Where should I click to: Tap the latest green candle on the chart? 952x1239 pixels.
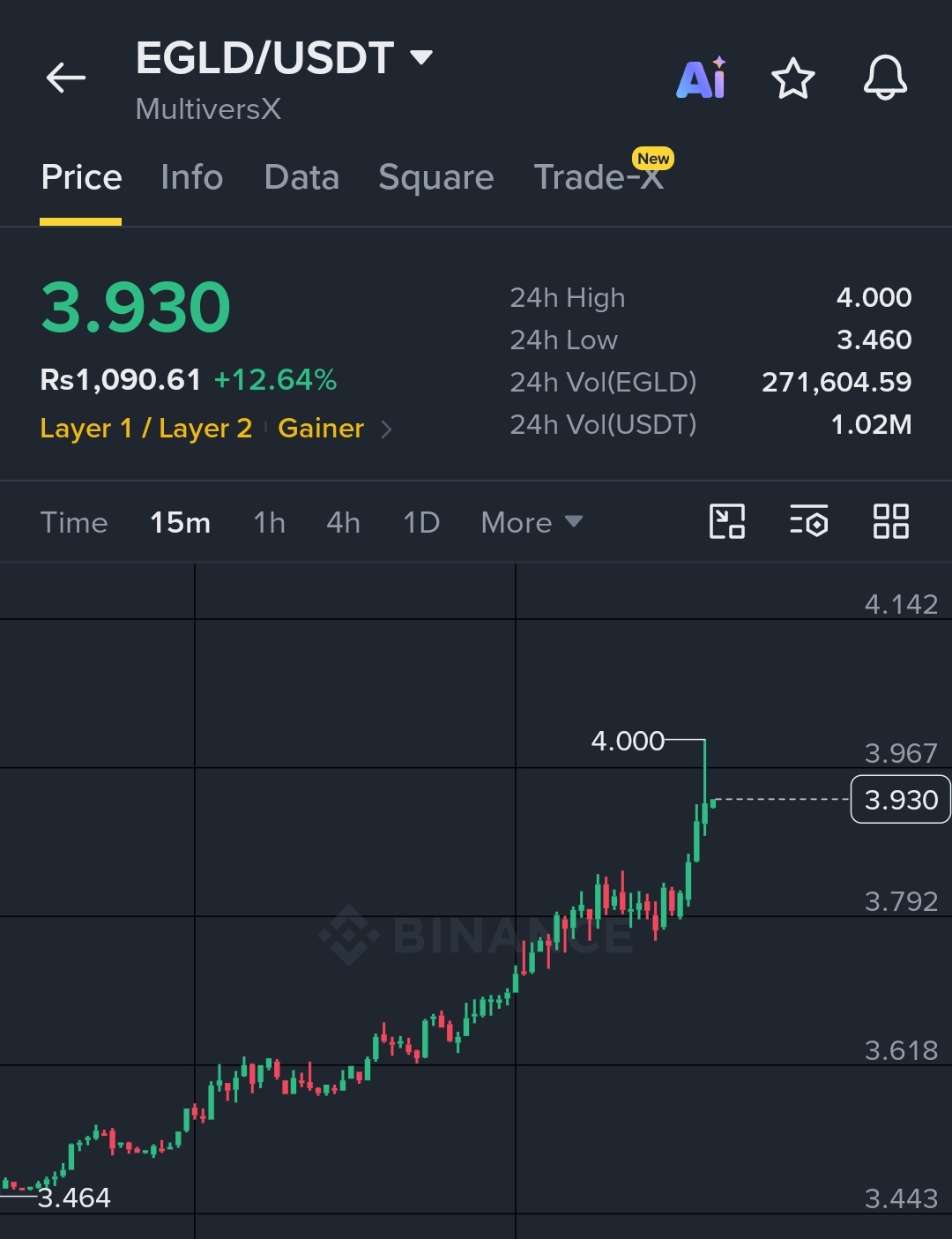click(713, 802)
